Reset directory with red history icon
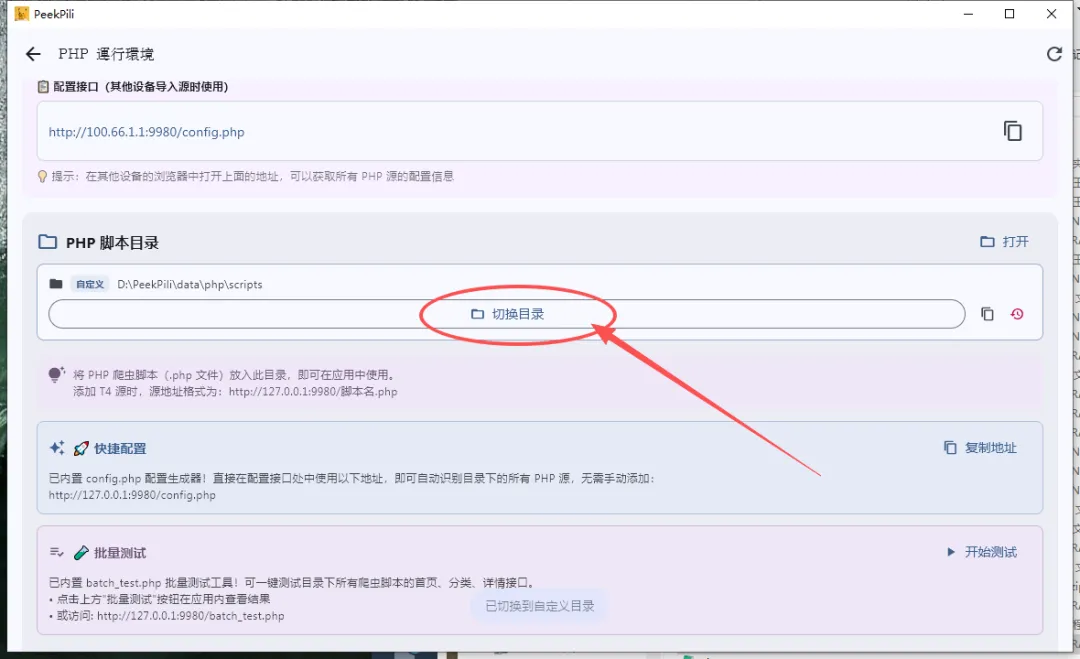The height and width of the screenshot is (659, 1080). (x=1017, y=314)
